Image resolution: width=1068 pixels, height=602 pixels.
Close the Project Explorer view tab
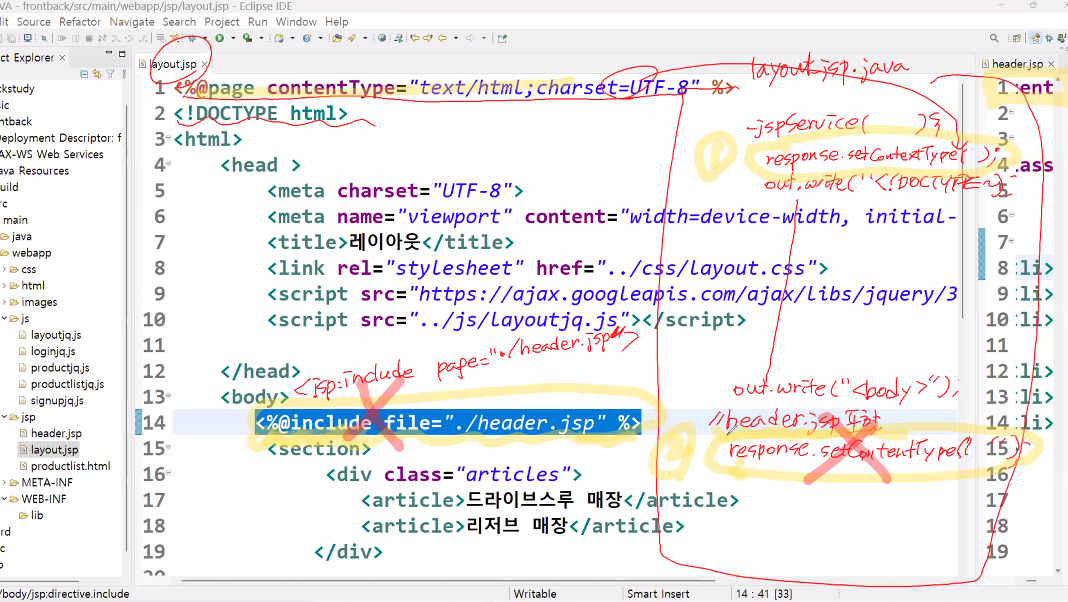coord(62,58)
